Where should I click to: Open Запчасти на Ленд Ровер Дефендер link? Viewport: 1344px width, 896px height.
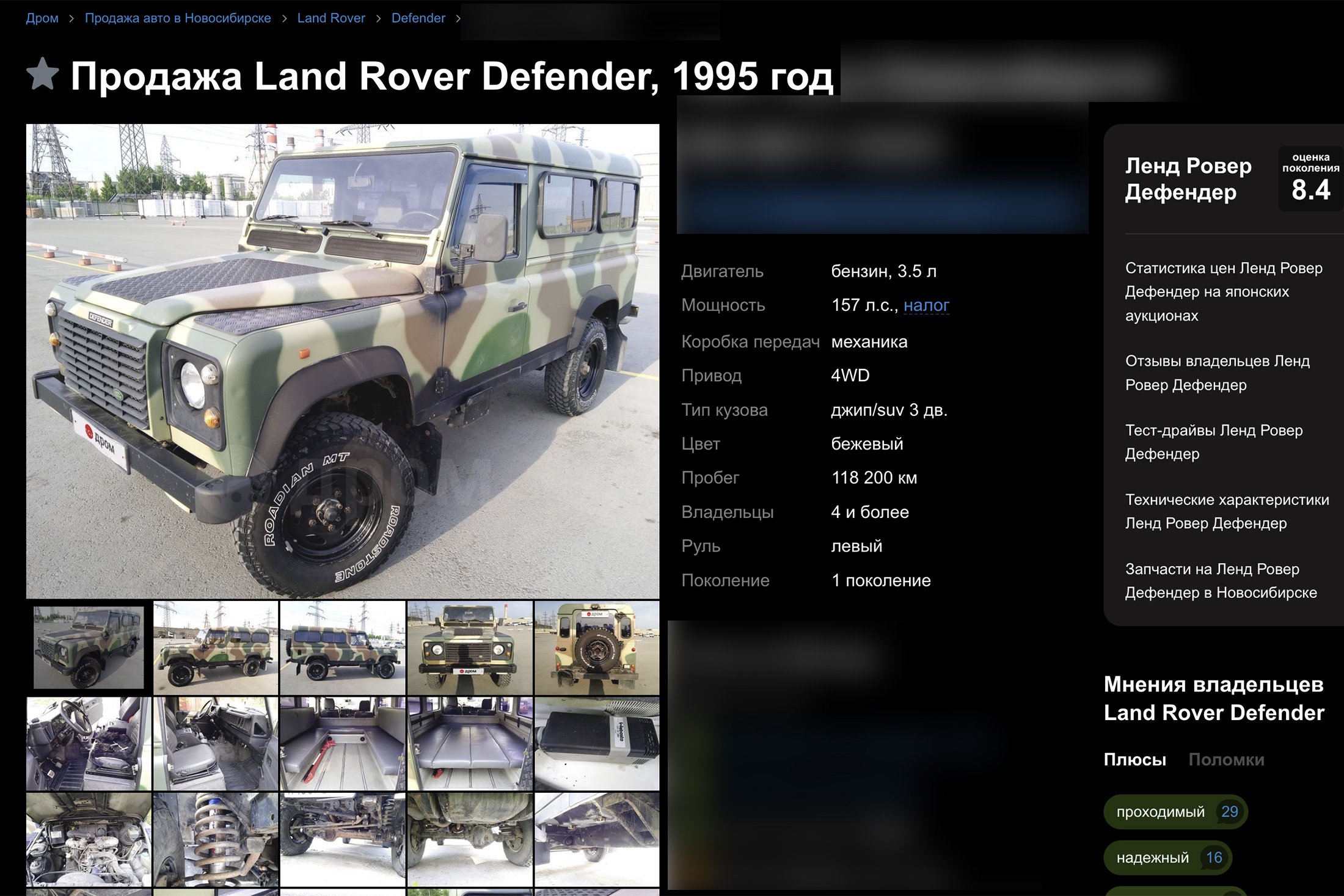(x=1221, y=580)
